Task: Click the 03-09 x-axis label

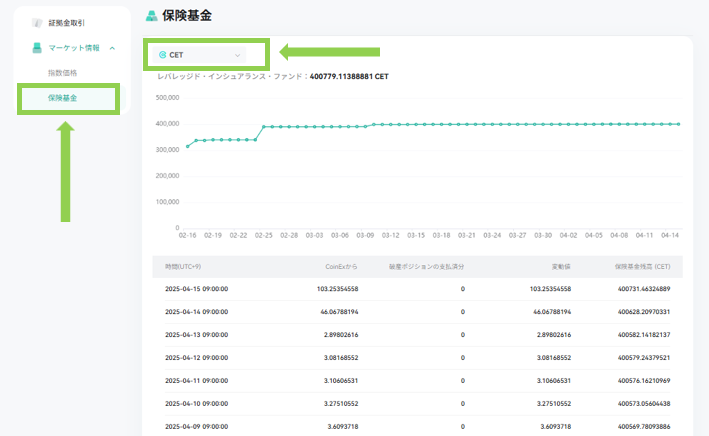Action: 365,235
